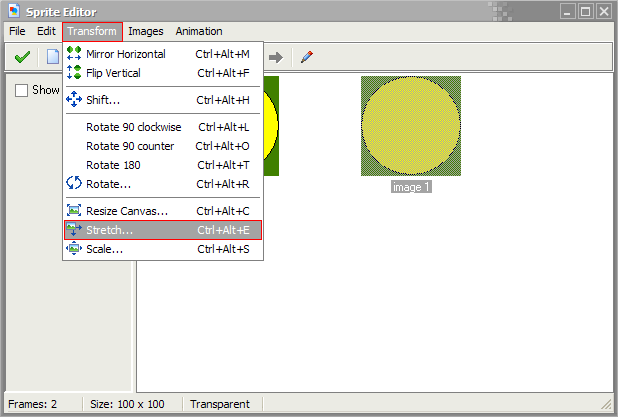Image resolution: width=618 pixels, height=417 pixels.
Task: Click the Shift arrows menu icon
Action: [x=74, y=100]
